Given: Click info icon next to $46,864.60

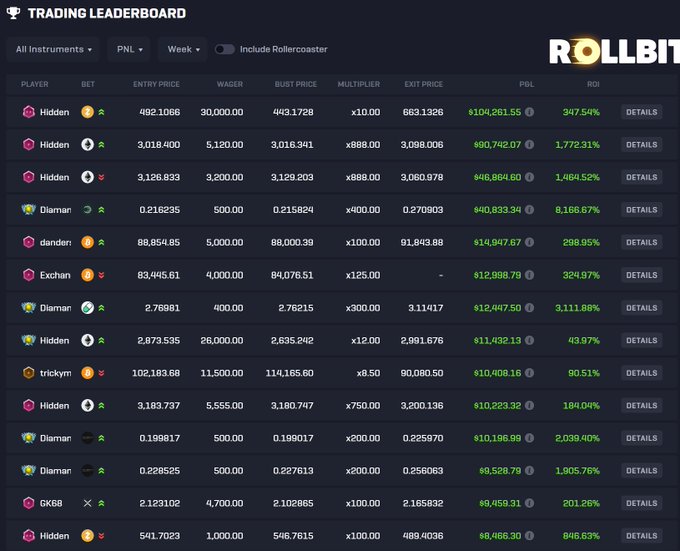Looking at the screenshot, I should pos(530,177).
